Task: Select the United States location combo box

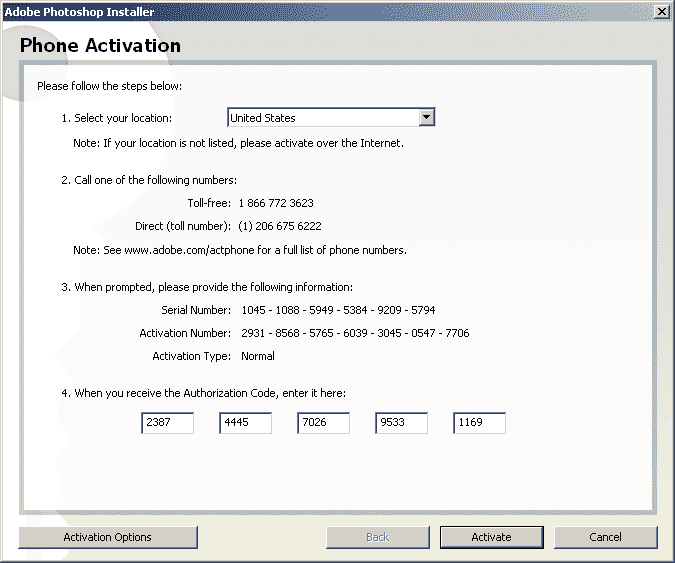Action: pos(331,117)
